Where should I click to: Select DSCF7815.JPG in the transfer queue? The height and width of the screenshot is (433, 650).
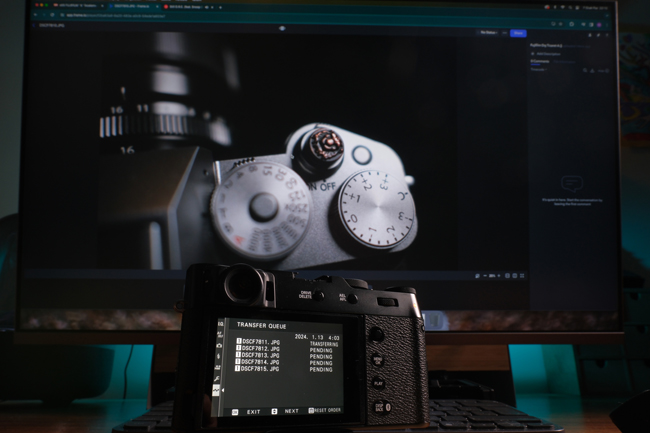[258, 369]
